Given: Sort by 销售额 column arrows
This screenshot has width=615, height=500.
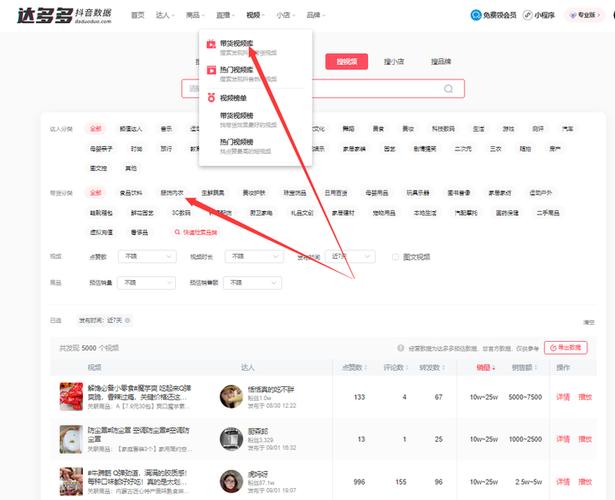Looking at the screenshot, I should [x=536, y=367].
